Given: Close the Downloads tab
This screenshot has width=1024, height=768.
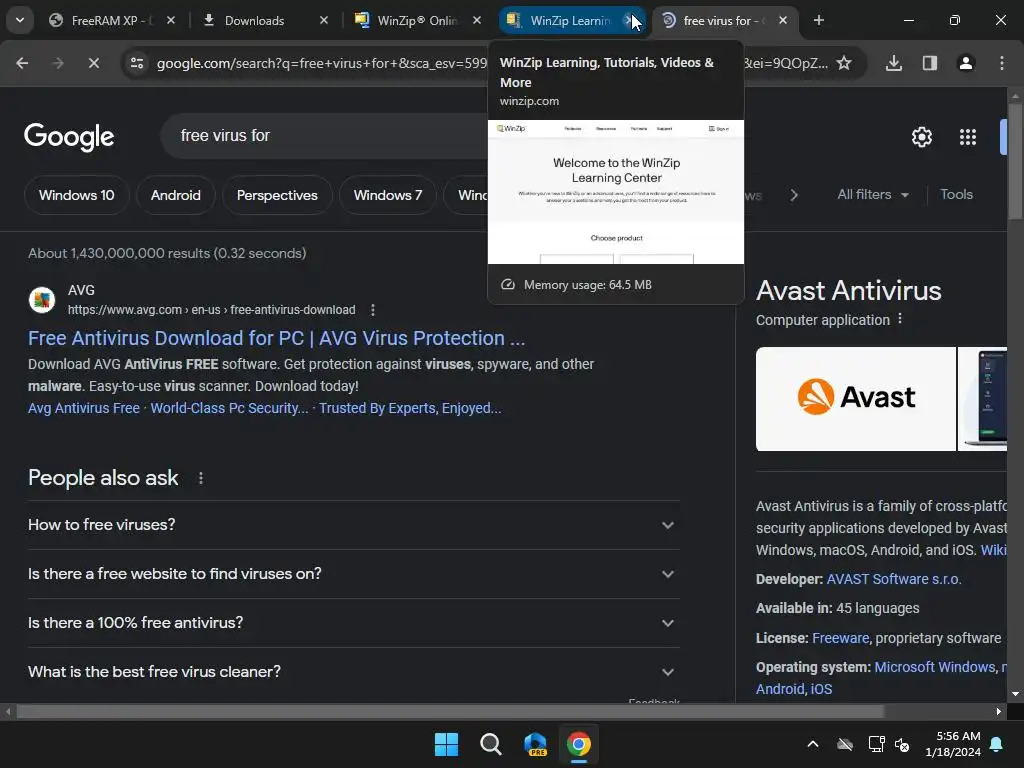Looking at the screenshot, I should [x=323, y=21].
